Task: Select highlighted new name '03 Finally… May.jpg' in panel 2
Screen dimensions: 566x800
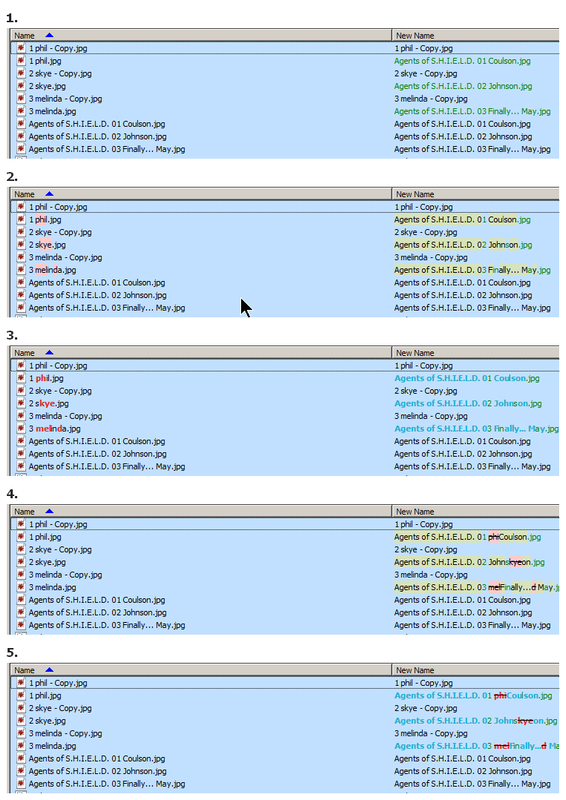Action: point(472,270)
